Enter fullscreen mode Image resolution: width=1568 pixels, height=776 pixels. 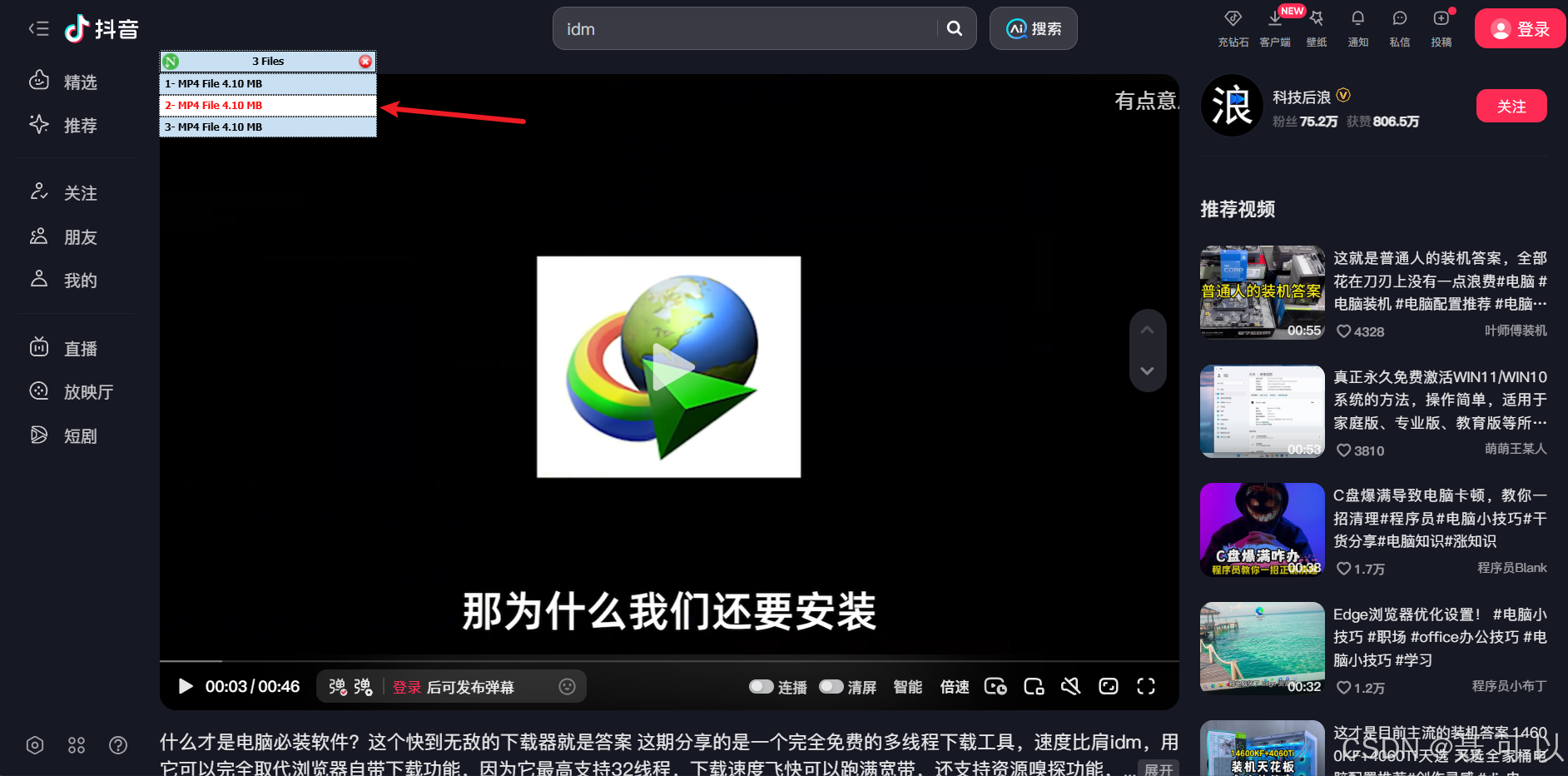point(1146,686)
